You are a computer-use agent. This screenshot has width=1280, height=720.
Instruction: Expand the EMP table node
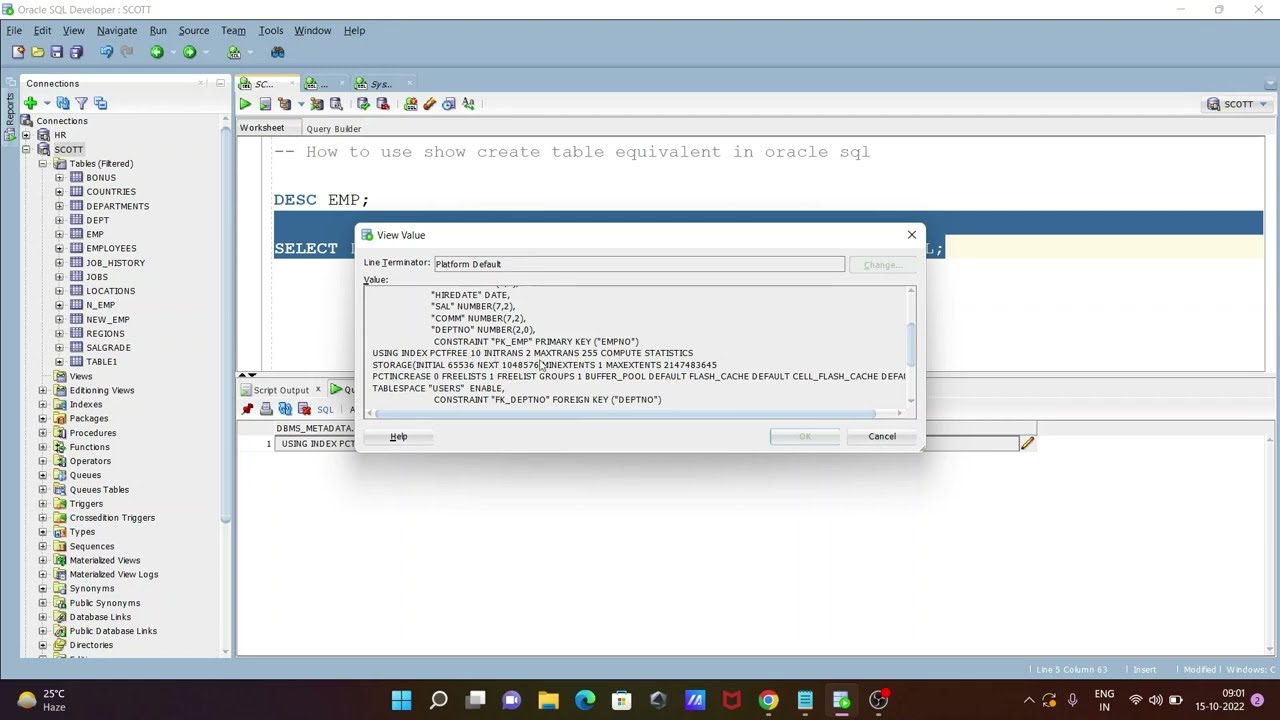59,234
